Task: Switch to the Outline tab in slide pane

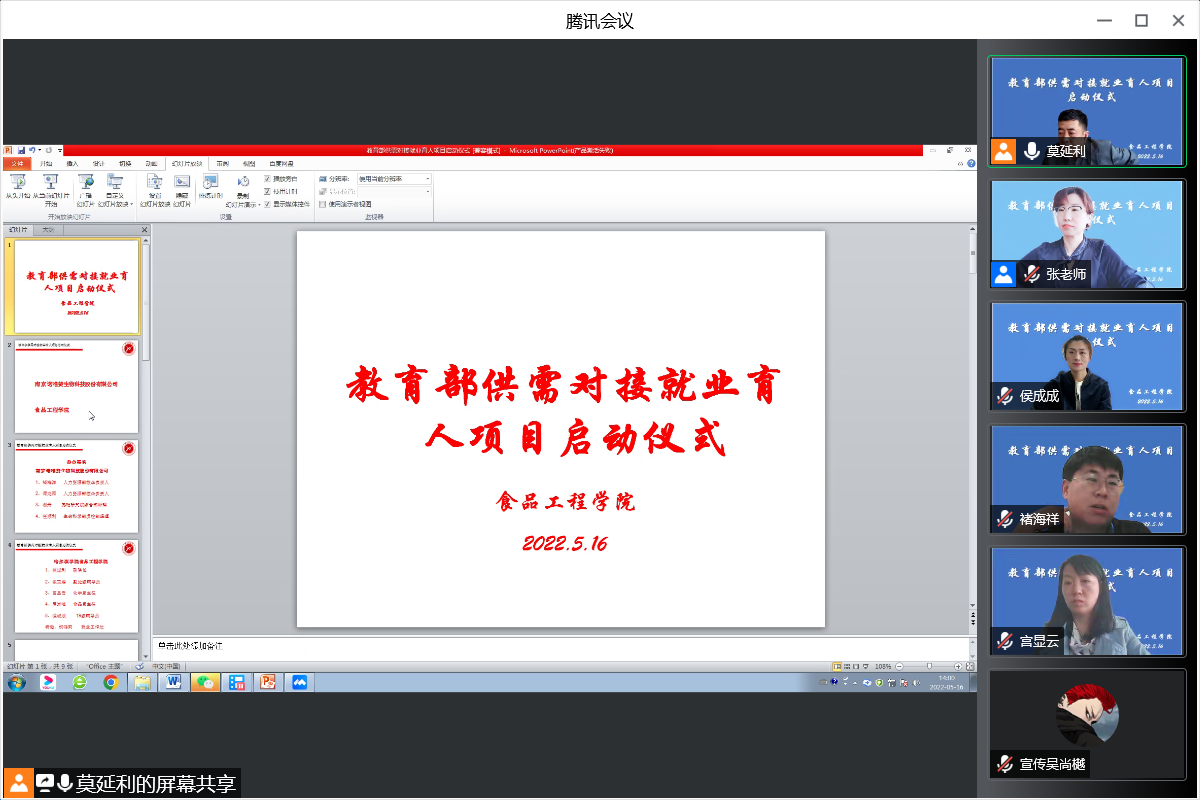Action: point(47,230)
